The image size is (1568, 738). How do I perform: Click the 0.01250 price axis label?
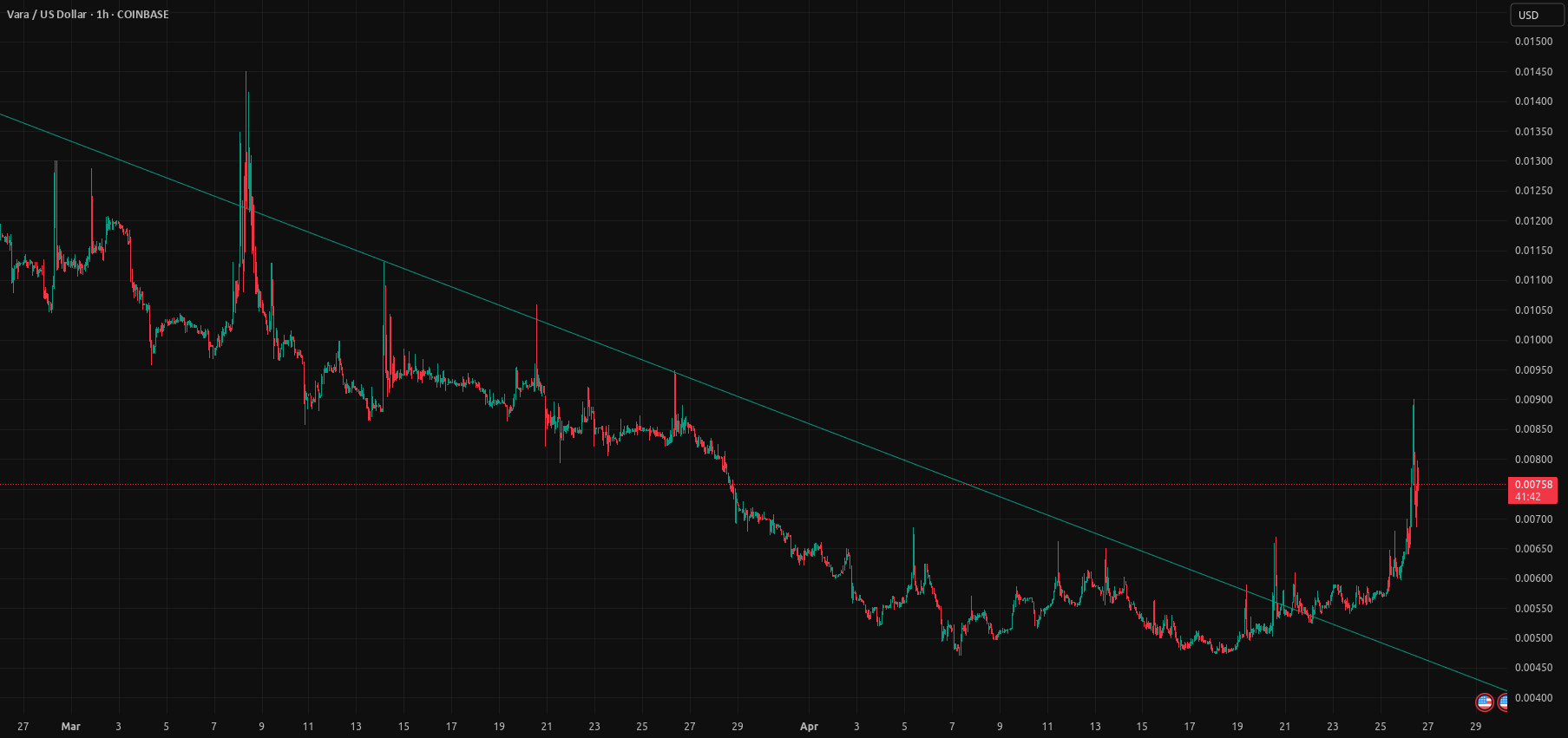[1533, 191]
